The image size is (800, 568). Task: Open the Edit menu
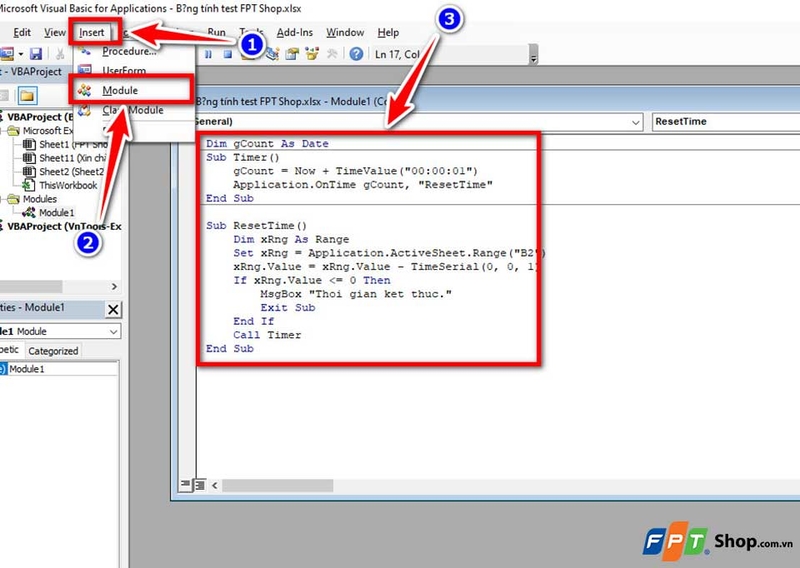point(22,32)
